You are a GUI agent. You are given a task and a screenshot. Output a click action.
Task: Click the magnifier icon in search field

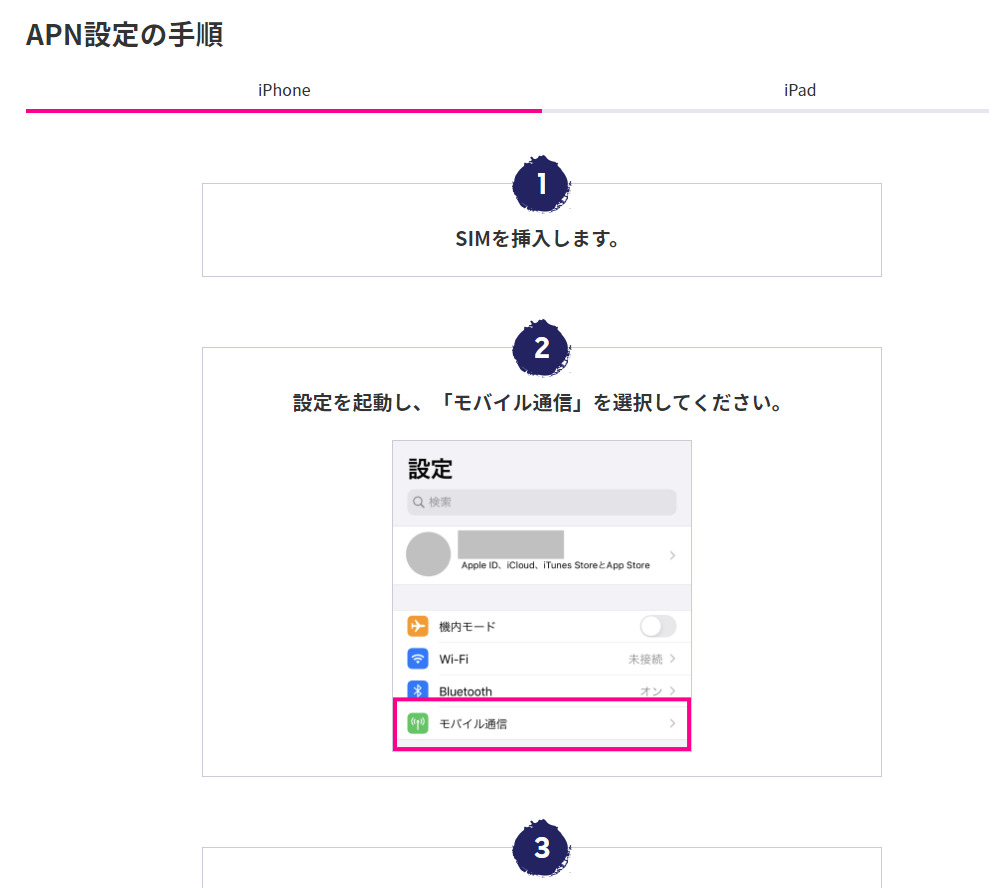point(419,502)
